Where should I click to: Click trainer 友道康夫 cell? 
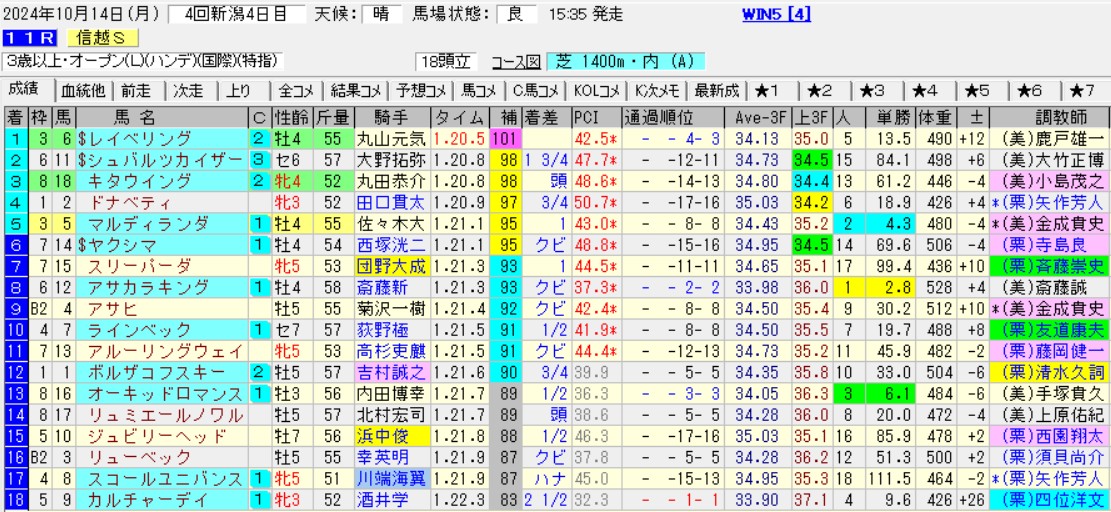click(1049, 329)
